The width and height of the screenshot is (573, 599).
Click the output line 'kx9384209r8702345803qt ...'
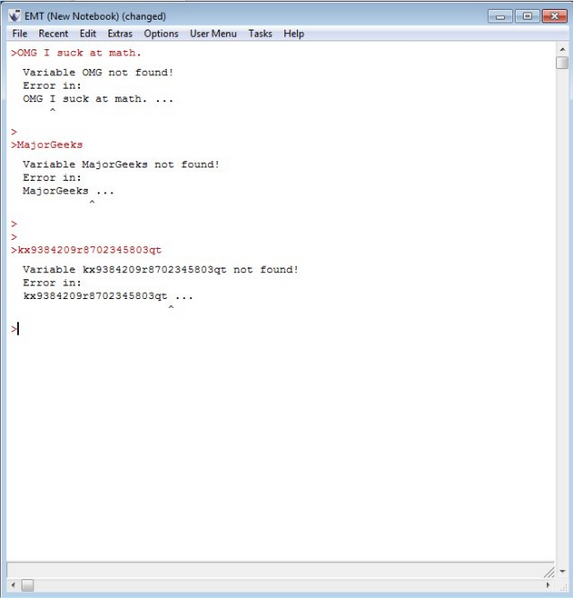pyautogui.click(x=108, y=296)
